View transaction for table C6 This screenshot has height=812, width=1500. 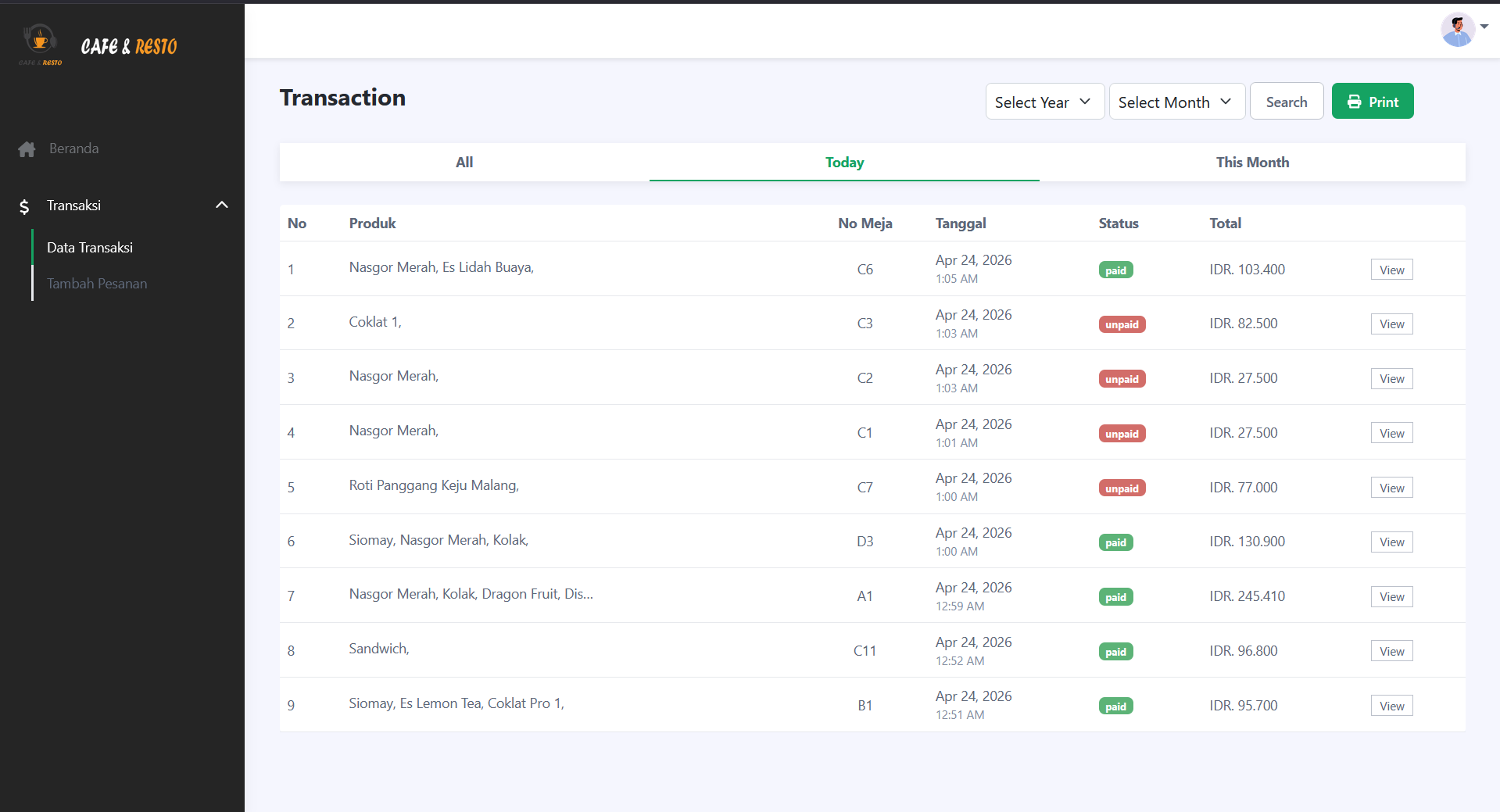1391,270
